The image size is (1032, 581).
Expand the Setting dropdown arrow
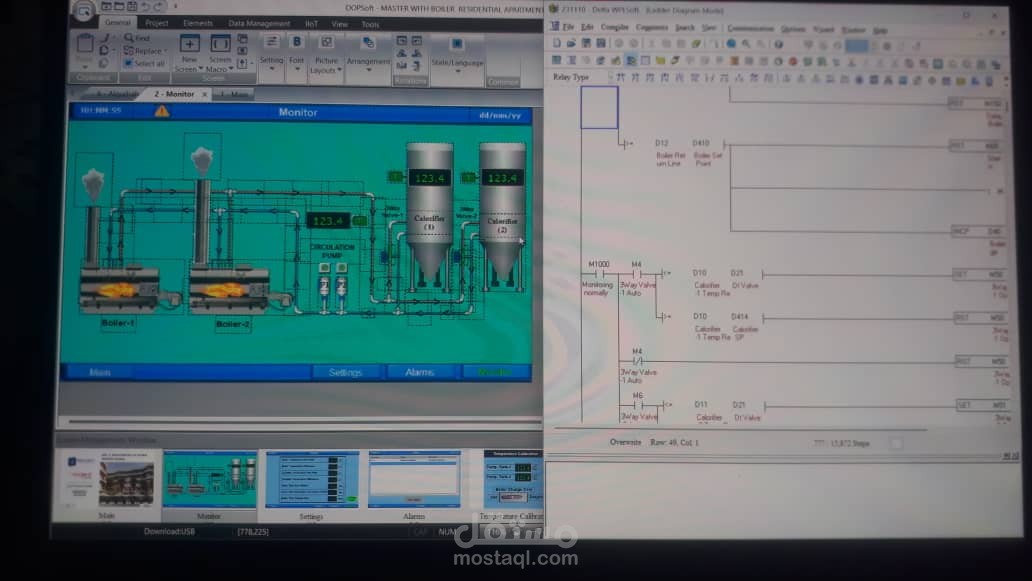point(271,68)
